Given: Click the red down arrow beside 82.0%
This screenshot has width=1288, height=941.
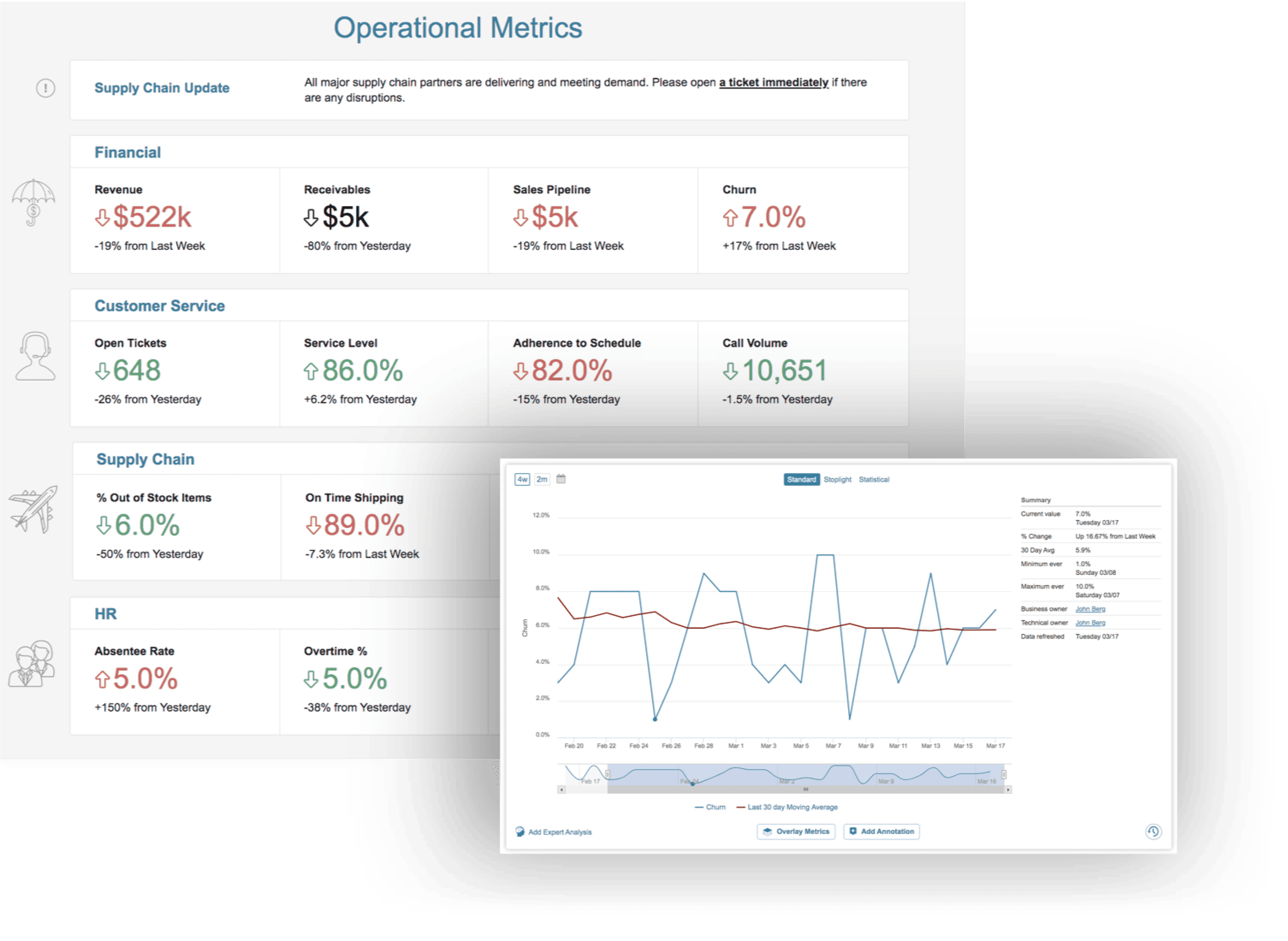Looking at the screenshot, I should tap(520, 371).
